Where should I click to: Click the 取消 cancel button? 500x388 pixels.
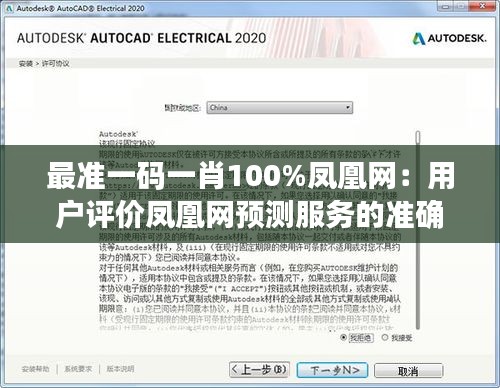409,371
